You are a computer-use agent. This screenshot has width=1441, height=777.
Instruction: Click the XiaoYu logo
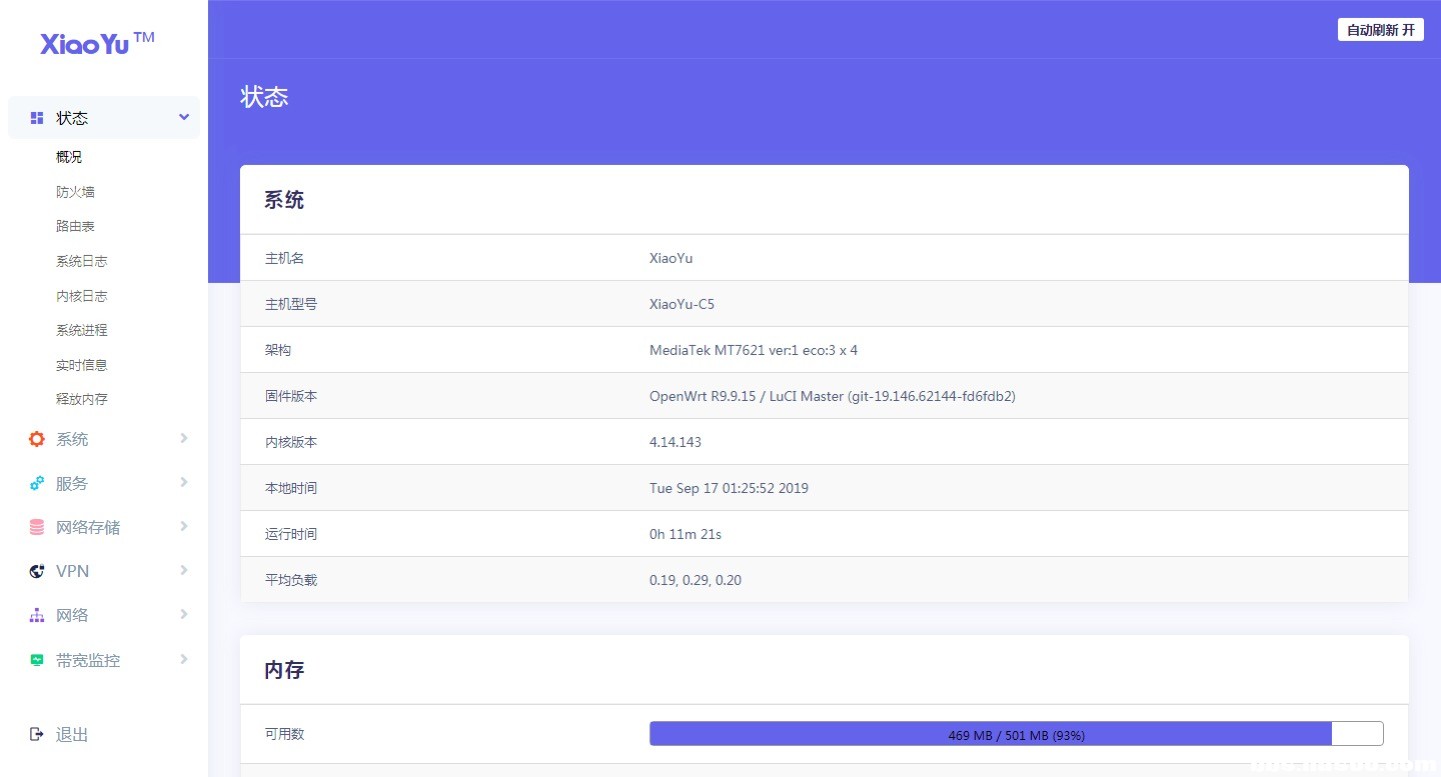(x=98, y=43)
